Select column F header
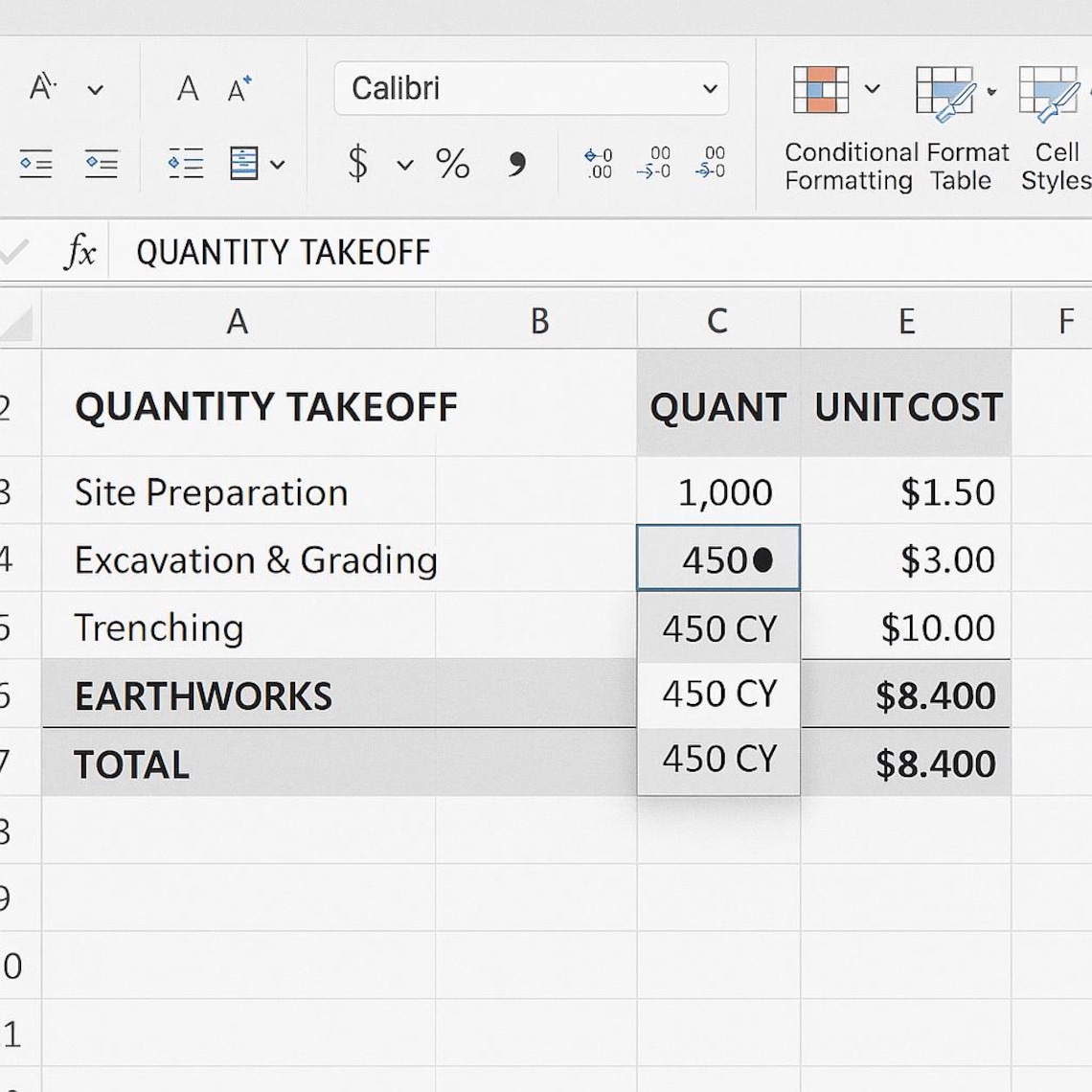 1052,321
